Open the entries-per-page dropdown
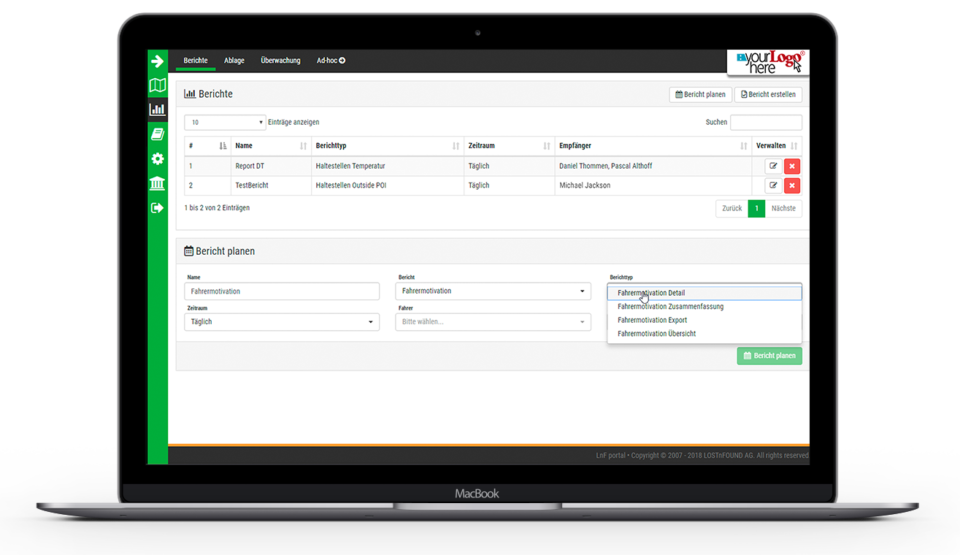Screen dimensions: 960x555 click(225, 122)
